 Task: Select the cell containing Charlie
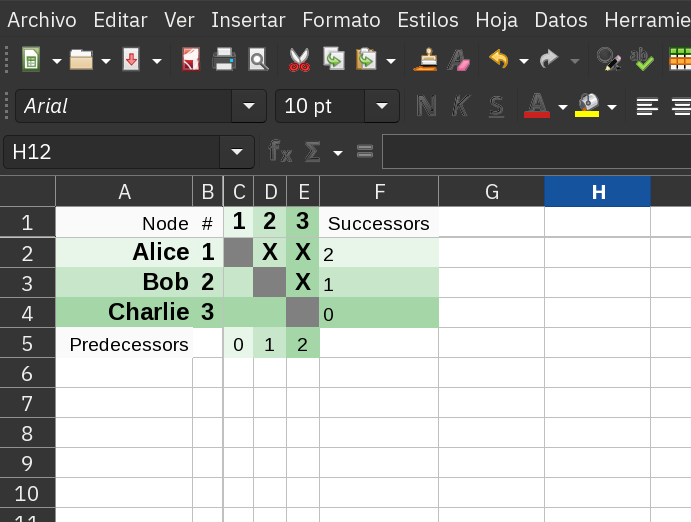point(124,312)
